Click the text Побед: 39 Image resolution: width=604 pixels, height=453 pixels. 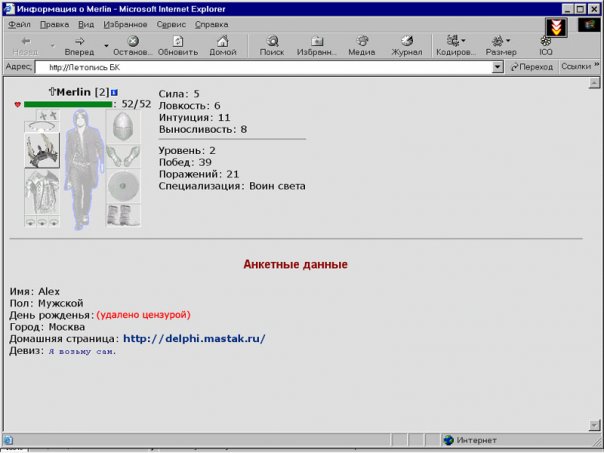tap(185, 162)
